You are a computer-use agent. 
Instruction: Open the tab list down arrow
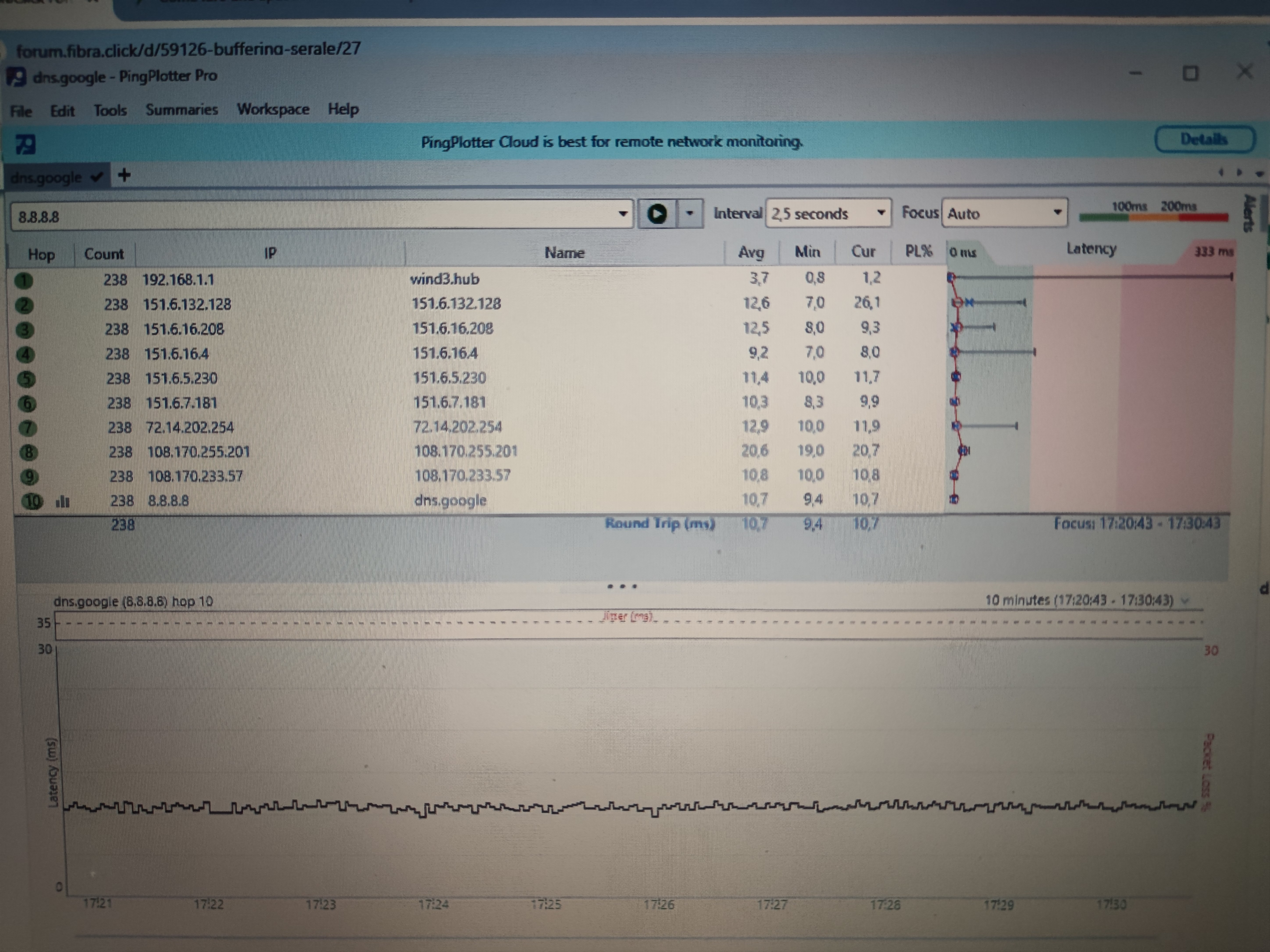click(1260, 173)
